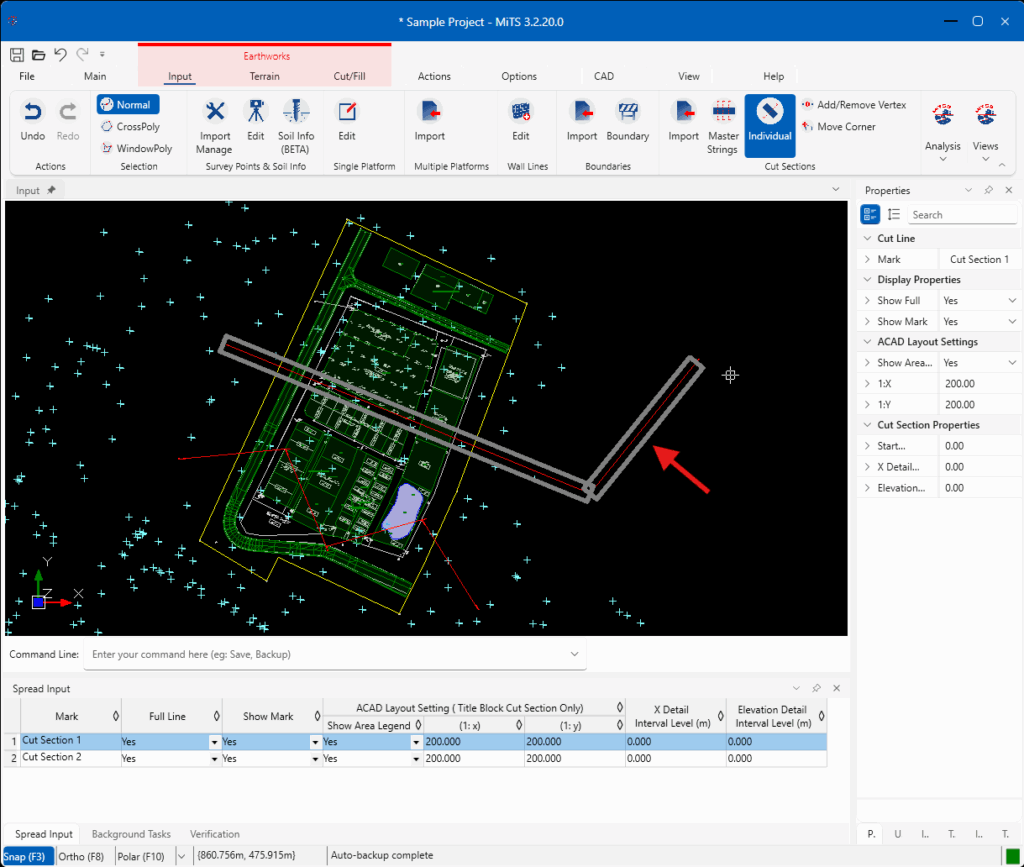Image resolution: width=1024 pixels, height=867 pixels.
Task: Select CrossPoly selection mode
Action: 130,127
